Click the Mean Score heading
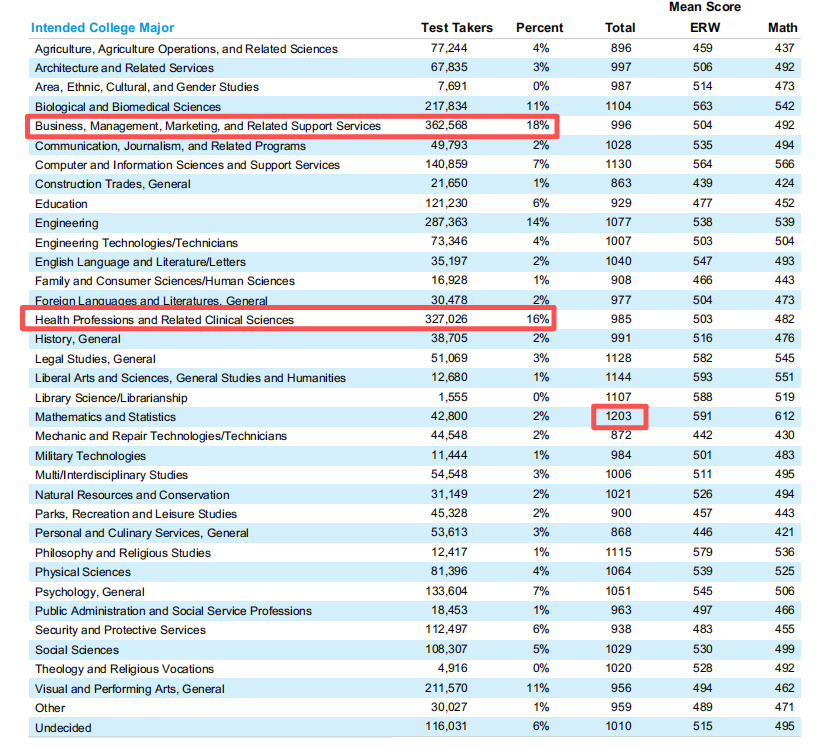Image resolution: width=824 pixels, height=750 pixels. coord(704,8)
